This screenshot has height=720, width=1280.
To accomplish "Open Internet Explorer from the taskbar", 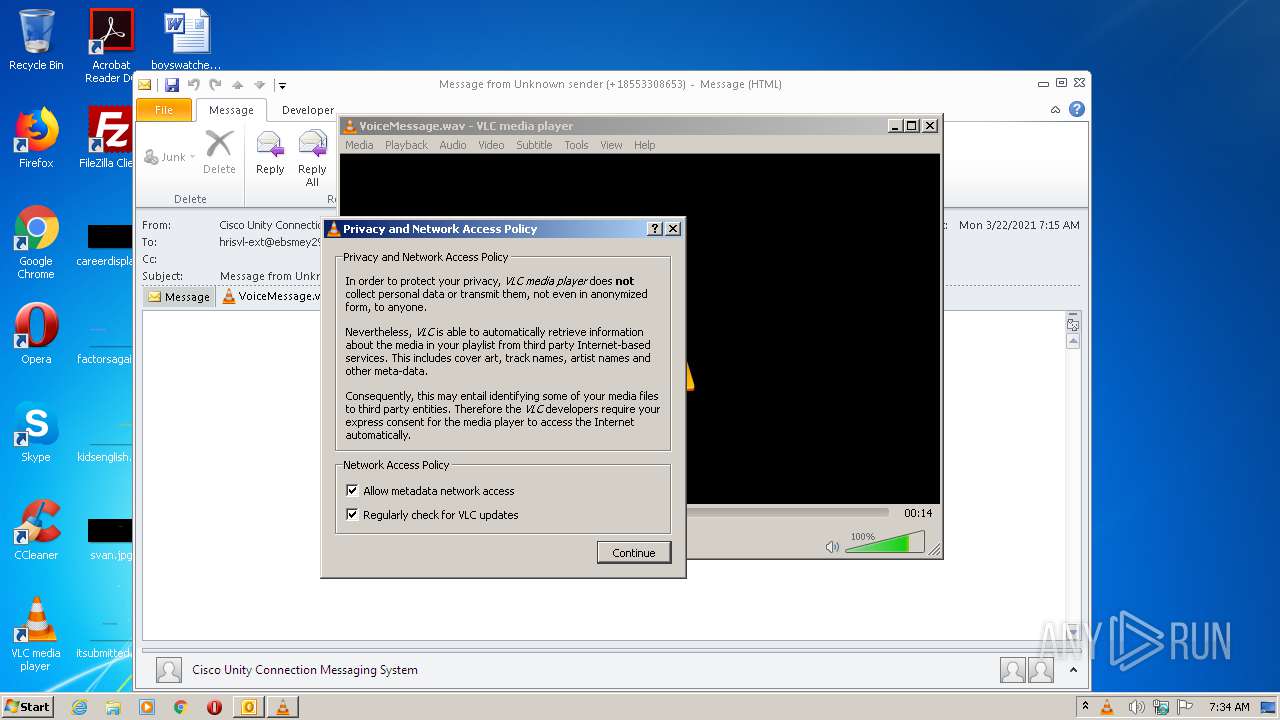I will 79,707.
